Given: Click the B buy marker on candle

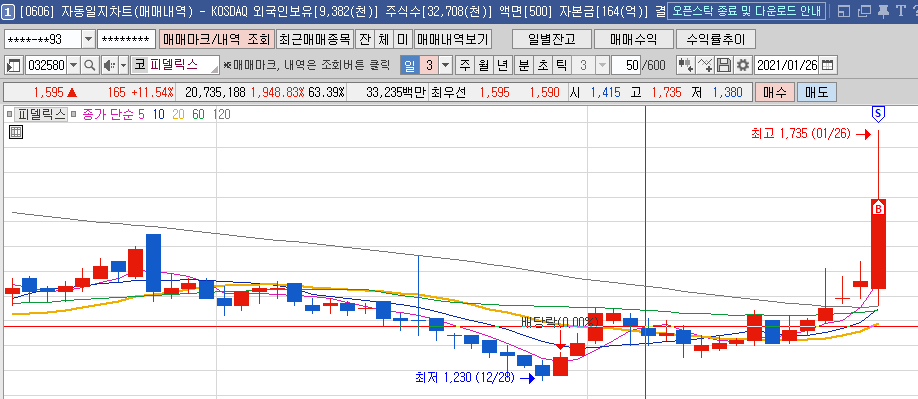Looking at the screenshot, I should point(878,208).
